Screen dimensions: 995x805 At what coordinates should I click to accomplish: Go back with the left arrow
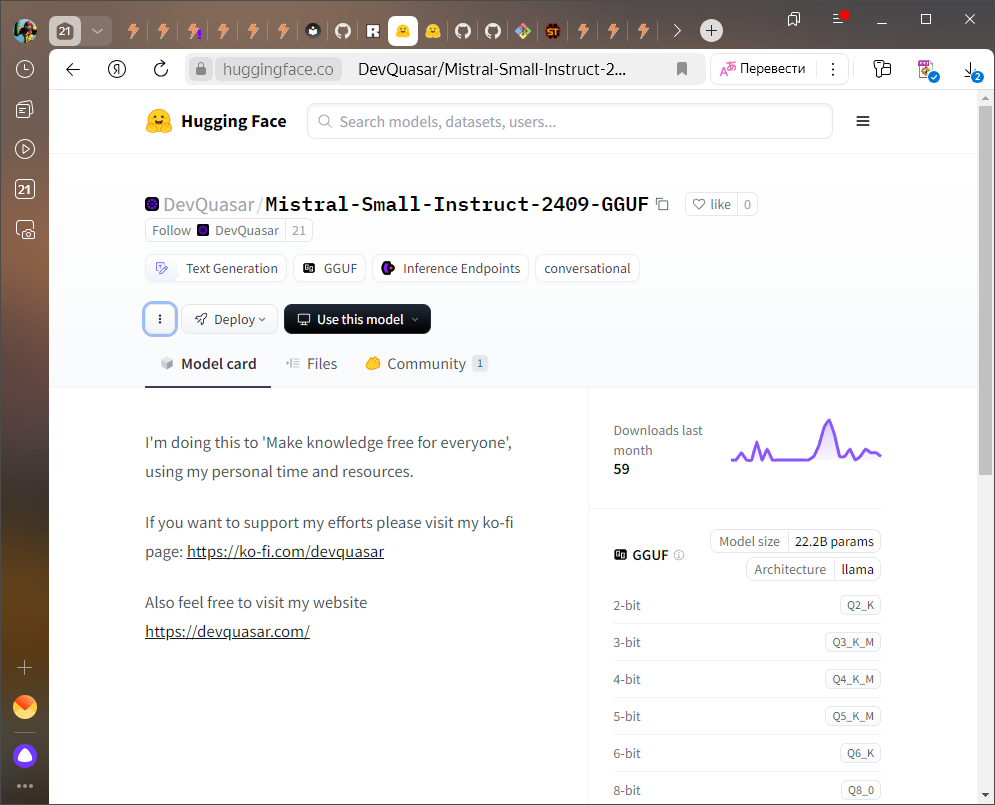coord(73,69)
